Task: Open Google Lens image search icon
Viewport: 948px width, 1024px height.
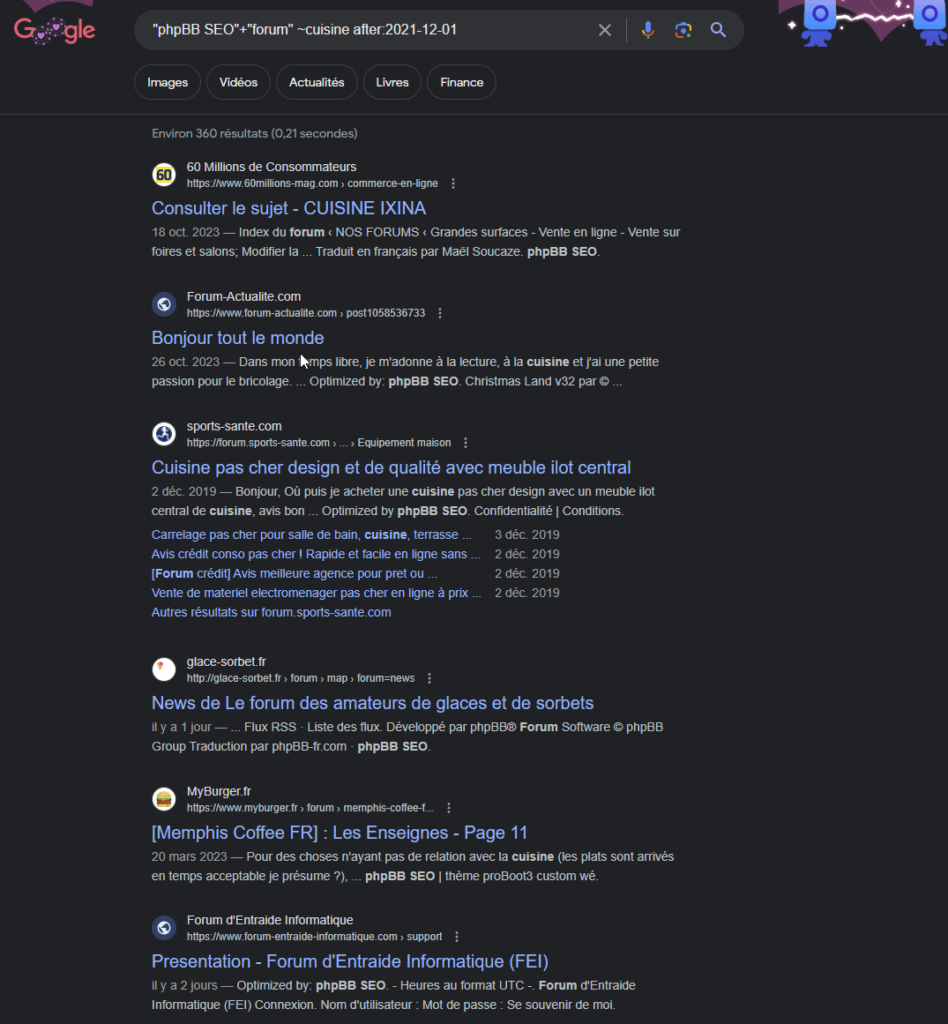Action: coord(683,30)
